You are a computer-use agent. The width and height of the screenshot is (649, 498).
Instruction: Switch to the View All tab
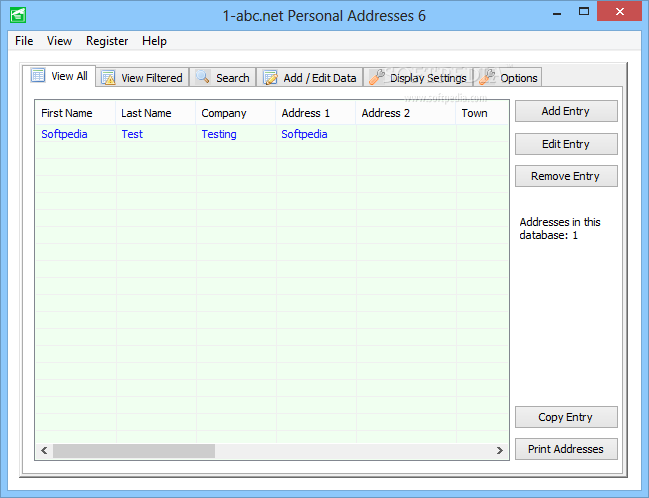(x=59, y=76)
